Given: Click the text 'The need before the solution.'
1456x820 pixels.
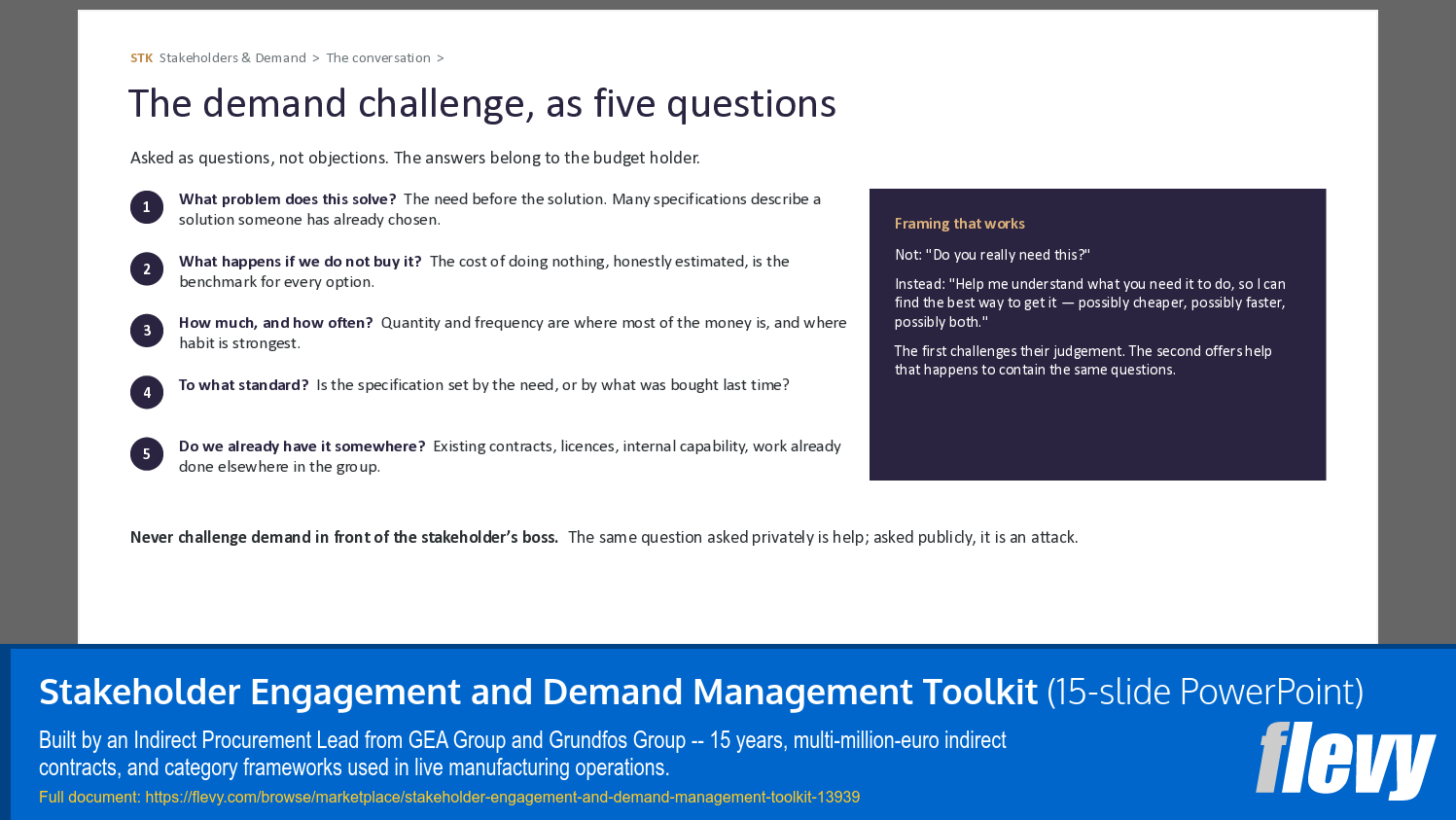Looking at the screenshot, I should point(505,199).
